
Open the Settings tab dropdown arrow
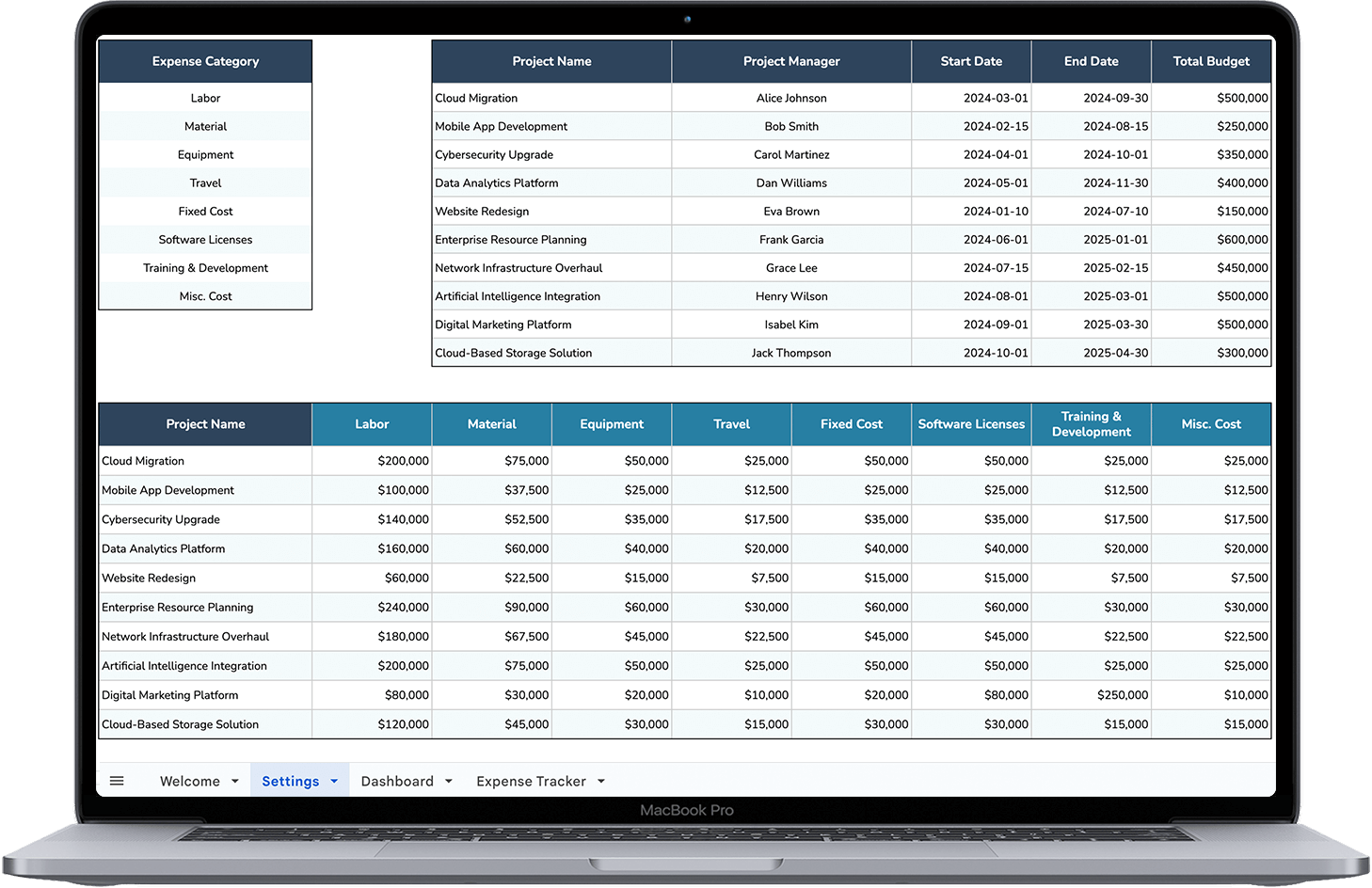pyautogui.click(x=334, y=781)
